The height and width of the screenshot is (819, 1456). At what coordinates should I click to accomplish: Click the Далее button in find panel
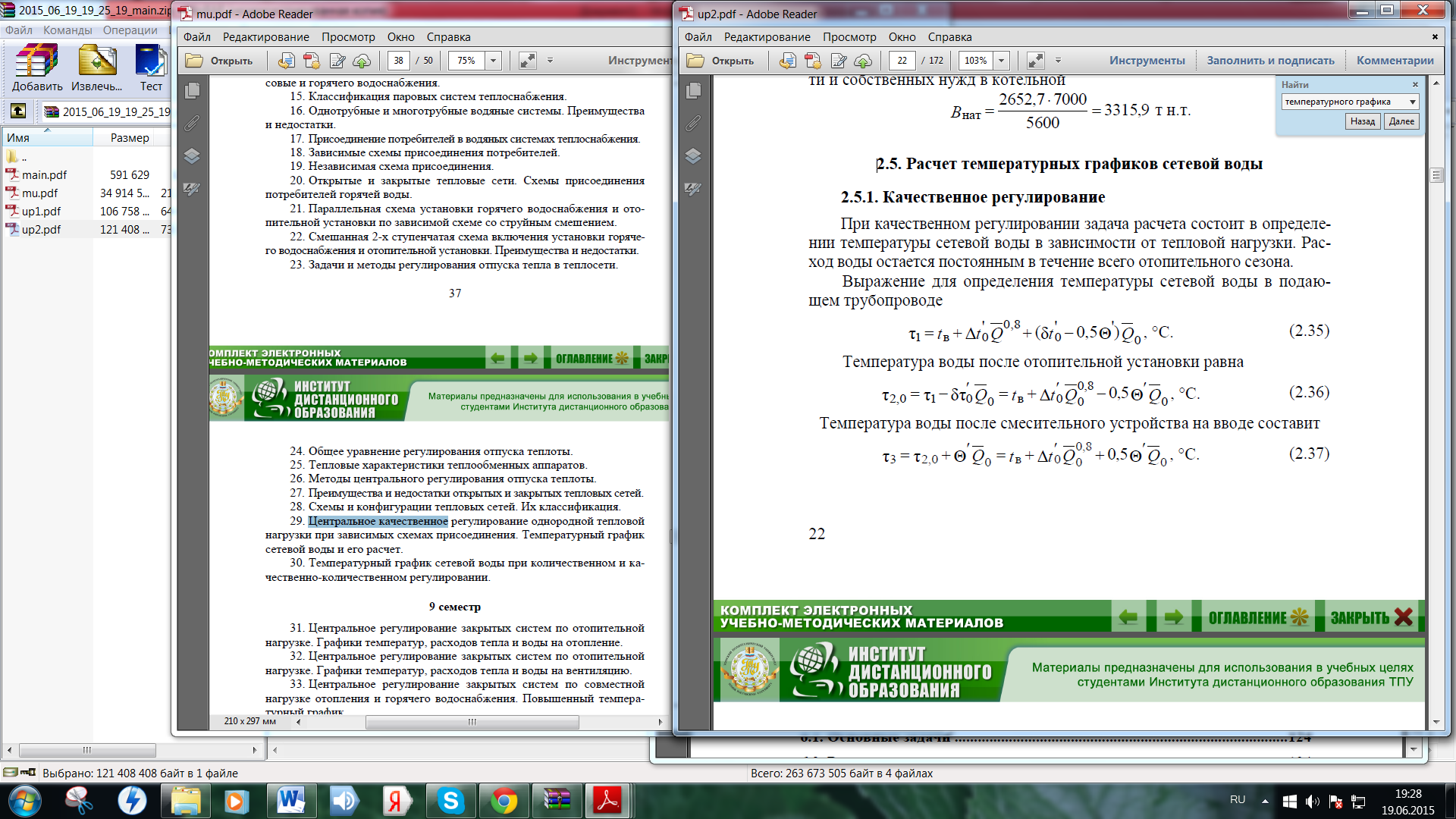pyautogui.click(x=1401, y=121)
